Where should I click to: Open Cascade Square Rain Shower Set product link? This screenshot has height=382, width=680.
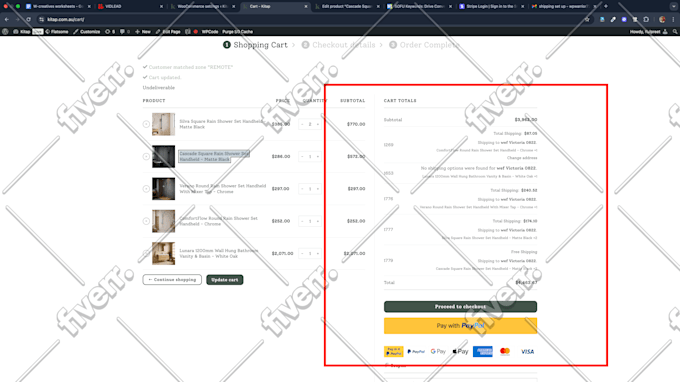214,157
